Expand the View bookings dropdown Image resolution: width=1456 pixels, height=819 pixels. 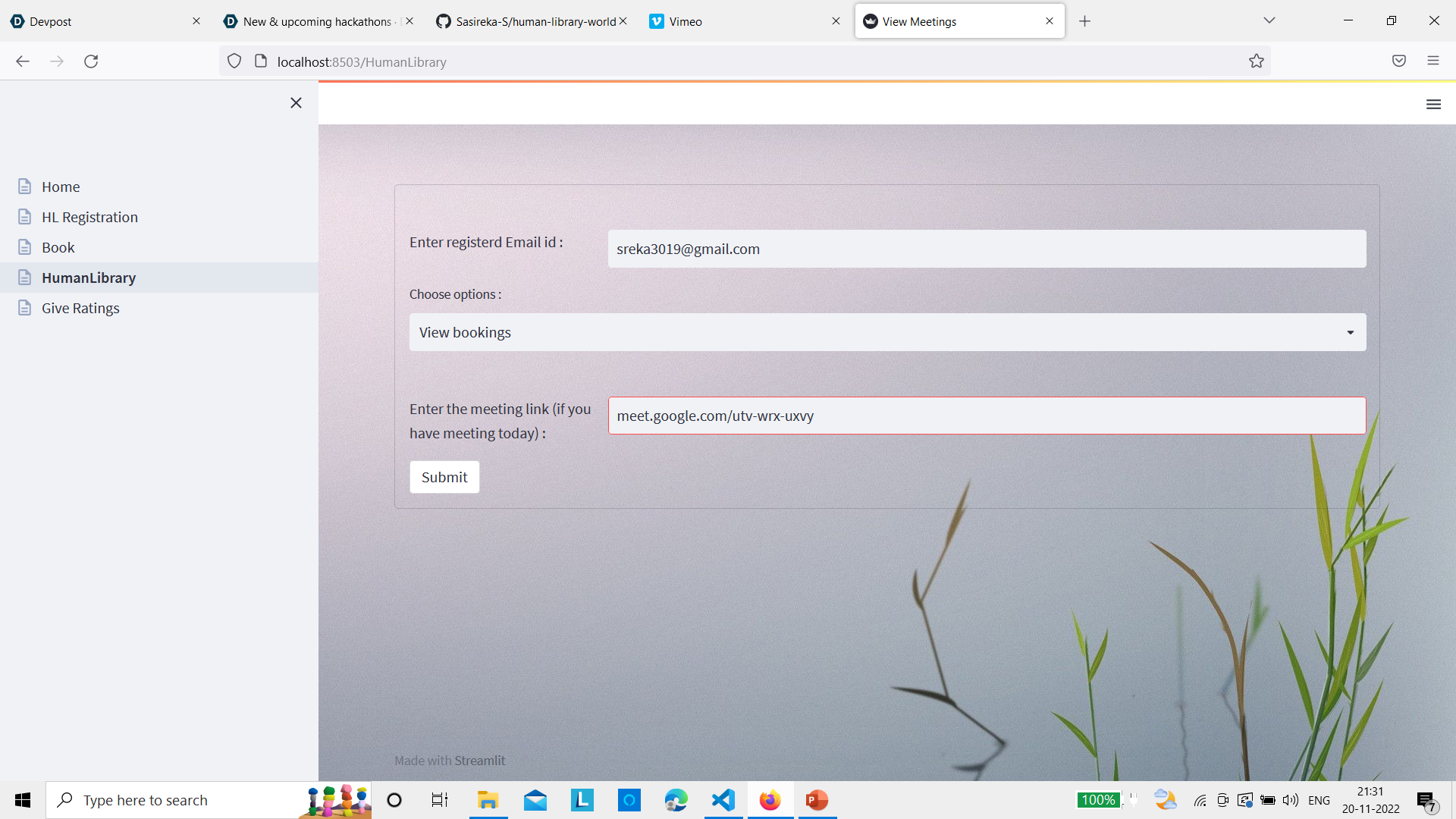[x=887, y=332]
